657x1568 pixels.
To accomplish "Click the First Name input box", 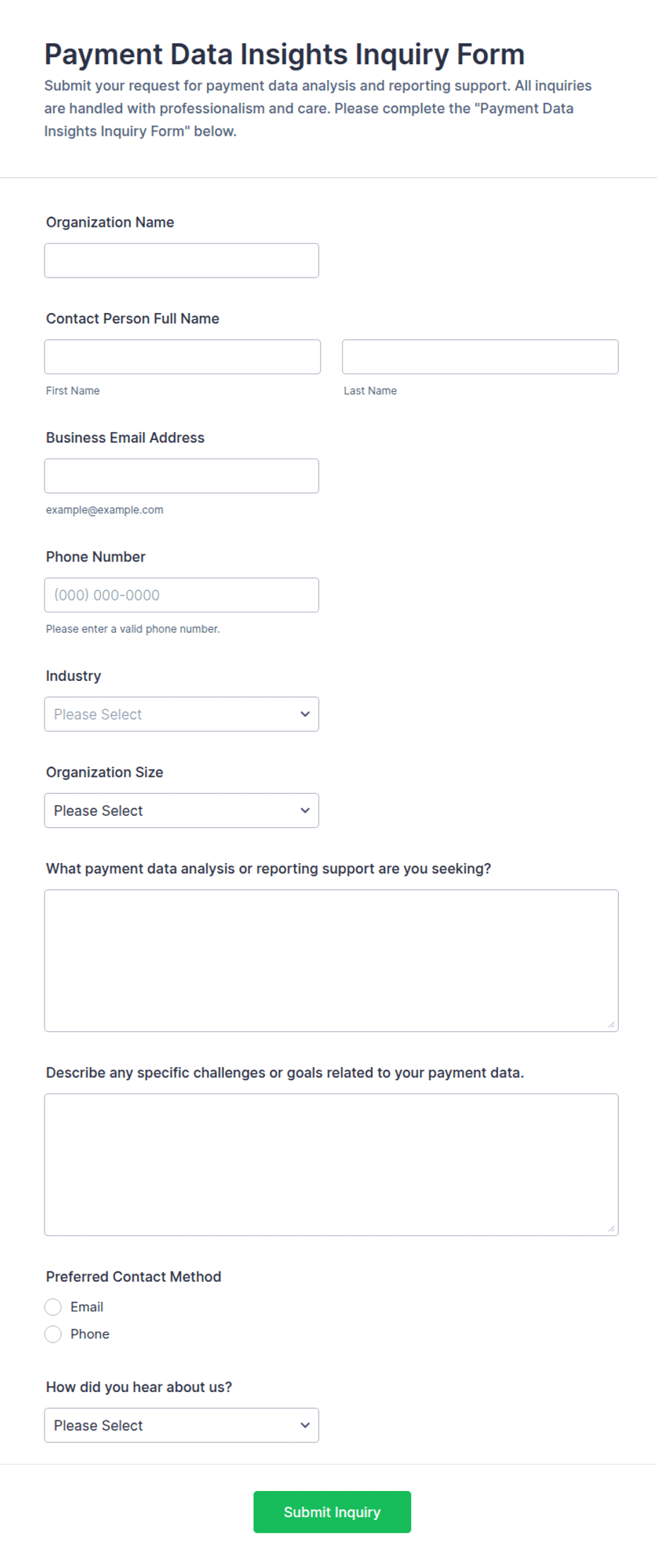I will coord(182,357).
